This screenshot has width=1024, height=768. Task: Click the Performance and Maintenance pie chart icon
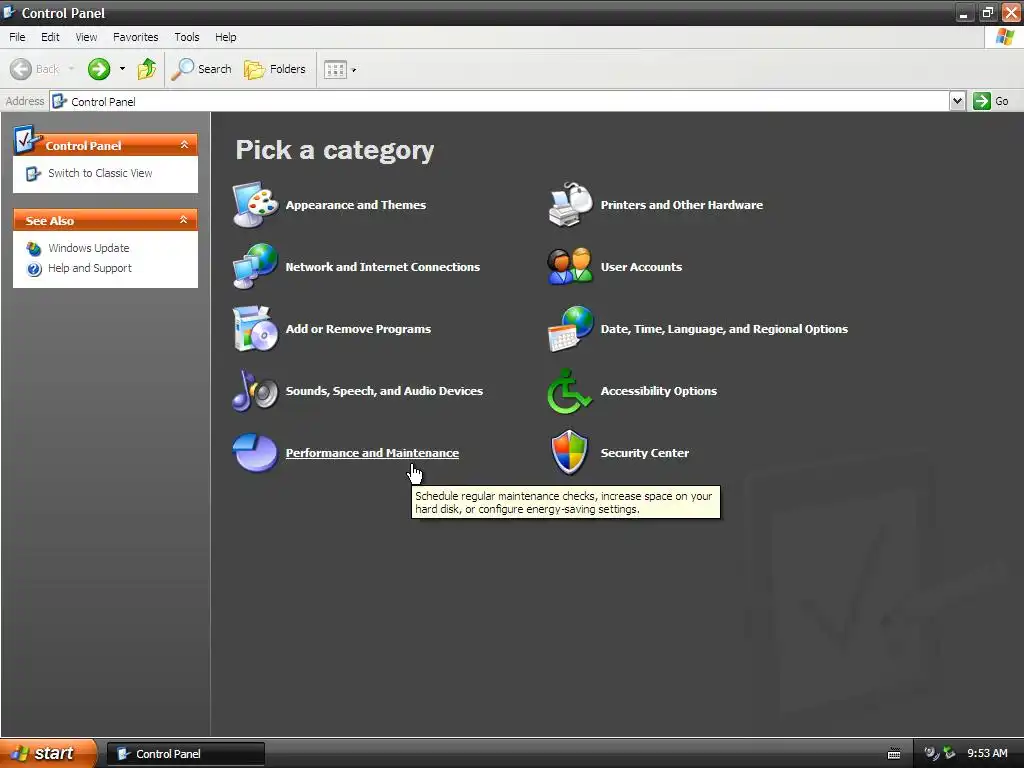point(256,453)
